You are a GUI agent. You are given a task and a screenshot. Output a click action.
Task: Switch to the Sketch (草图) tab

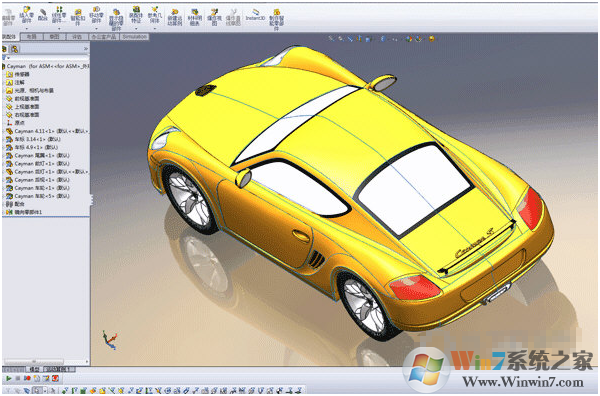coord(54,37)
